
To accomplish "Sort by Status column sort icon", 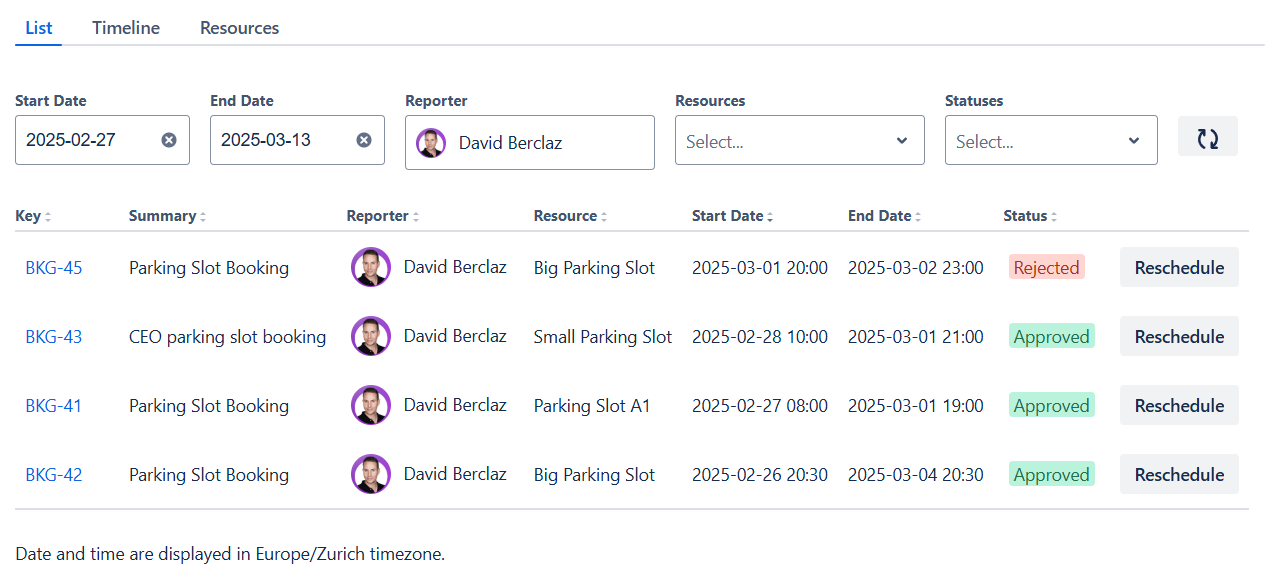I will (x=1054, y=217).
